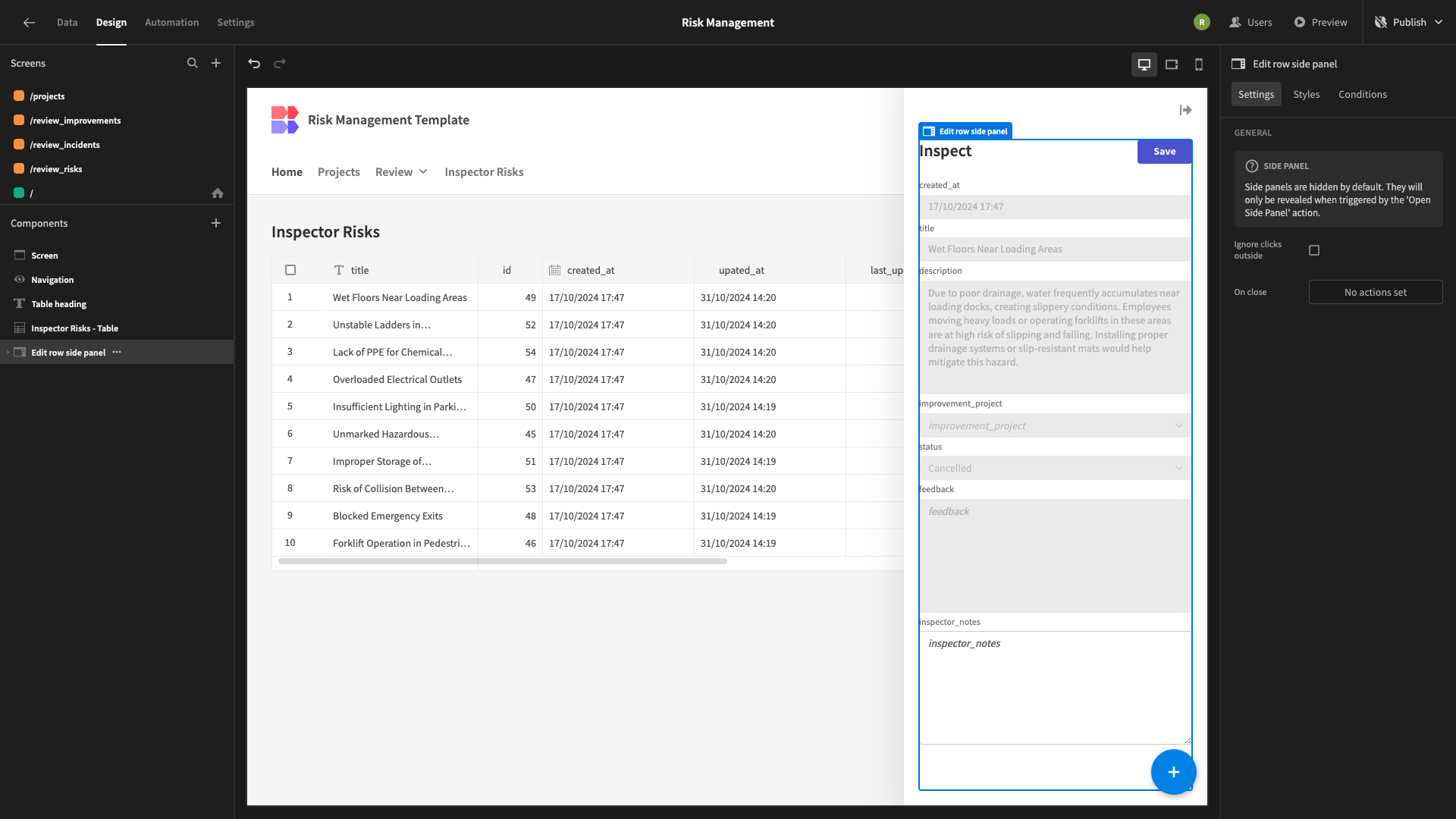Viewport: 1456px width, 819px height.
Task: Switch to the Conditions tab
Action: (x=1363, y=95)
